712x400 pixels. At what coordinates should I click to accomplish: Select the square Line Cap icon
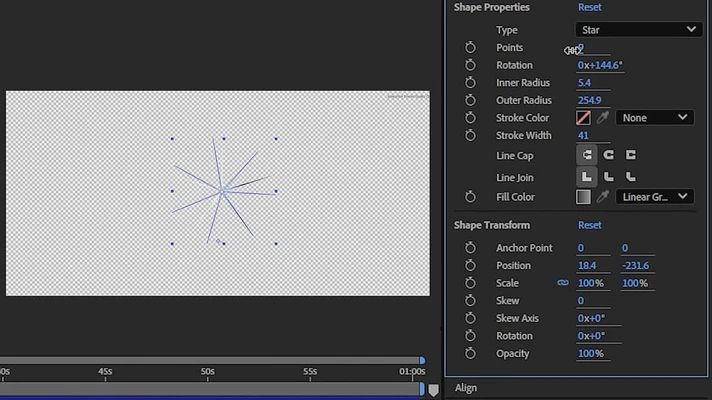pyautogui.click(x=631, y=155)
